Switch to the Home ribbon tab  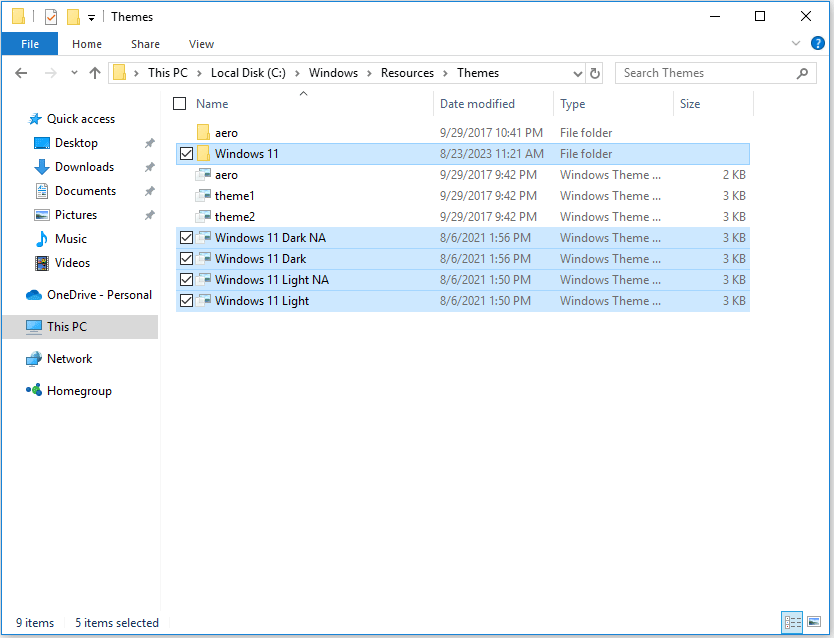click(87, 44)
